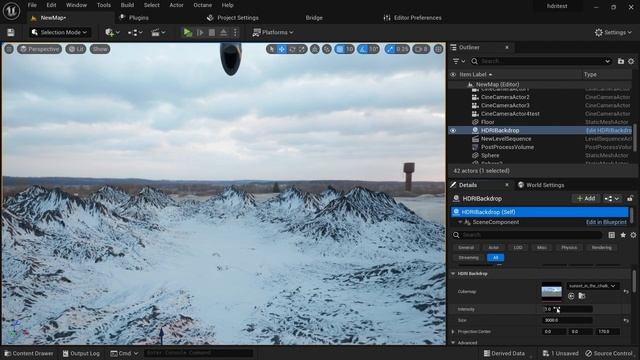Activate the Scale gizmo tool
This screenshot has width=640, height=360.
(x=302, y=49)
